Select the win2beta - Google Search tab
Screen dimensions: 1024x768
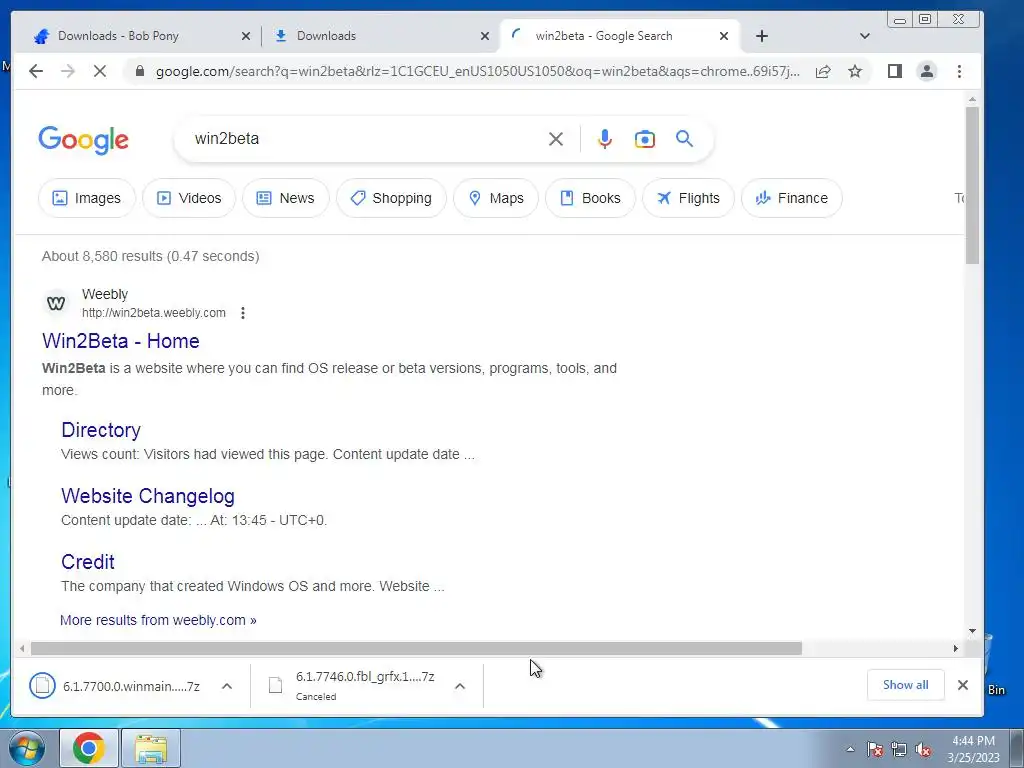click(x=619, y=36)
